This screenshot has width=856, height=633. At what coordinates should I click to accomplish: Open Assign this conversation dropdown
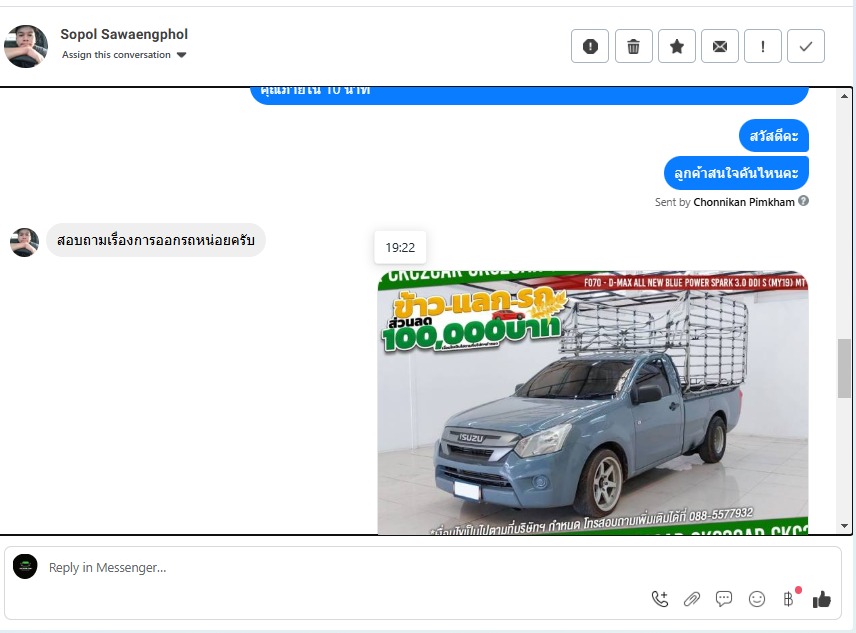coord(124,55)
